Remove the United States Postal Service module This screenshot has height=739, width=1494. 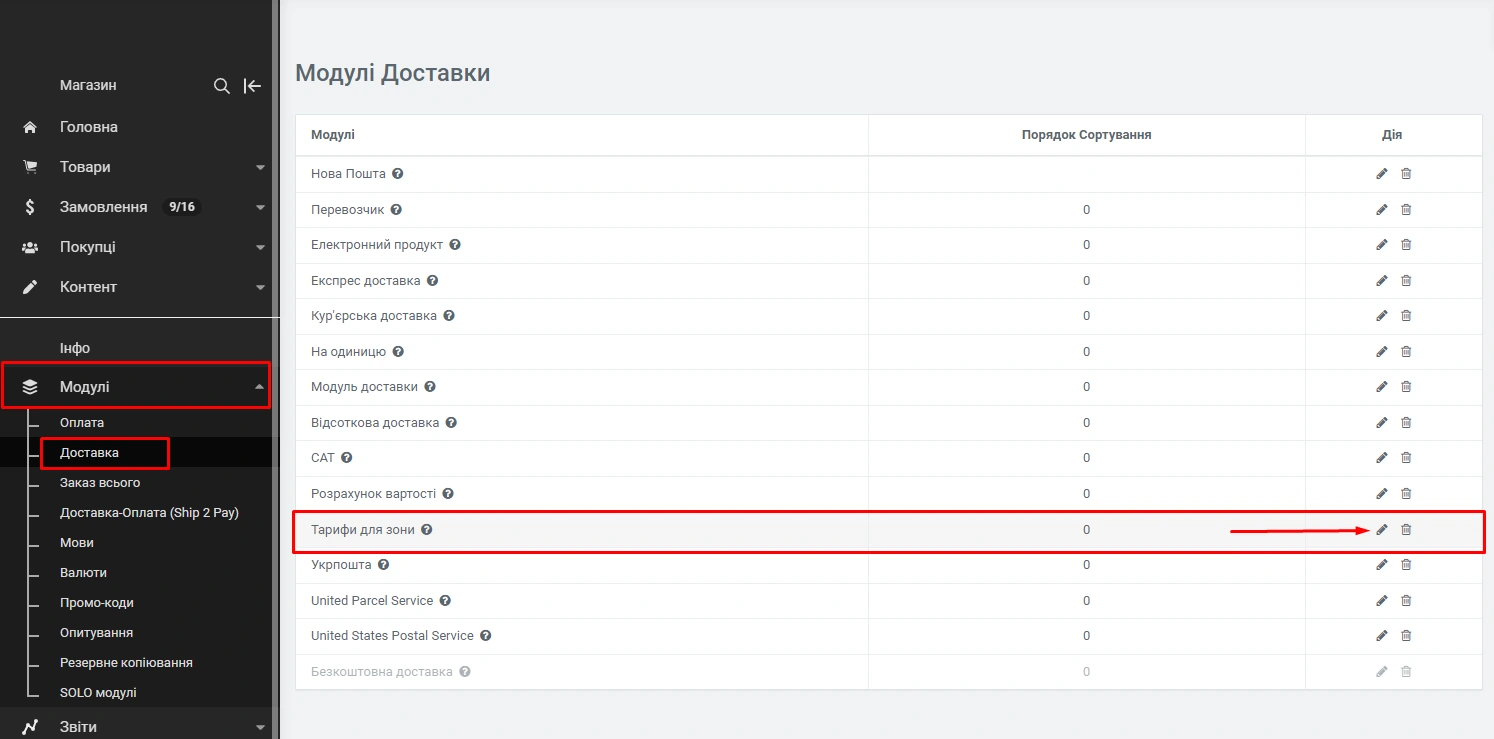1406,636
